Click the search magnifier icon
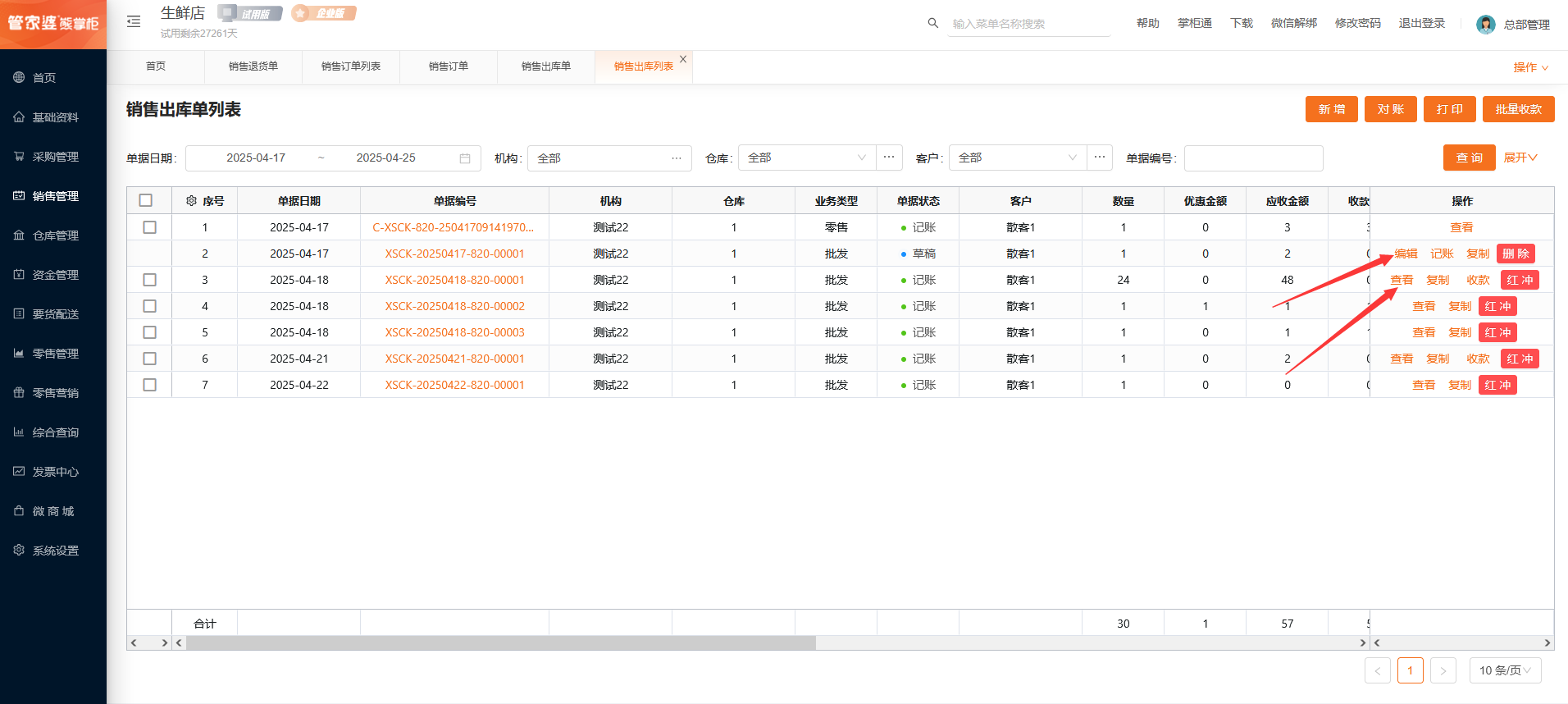 coord(932,23)
